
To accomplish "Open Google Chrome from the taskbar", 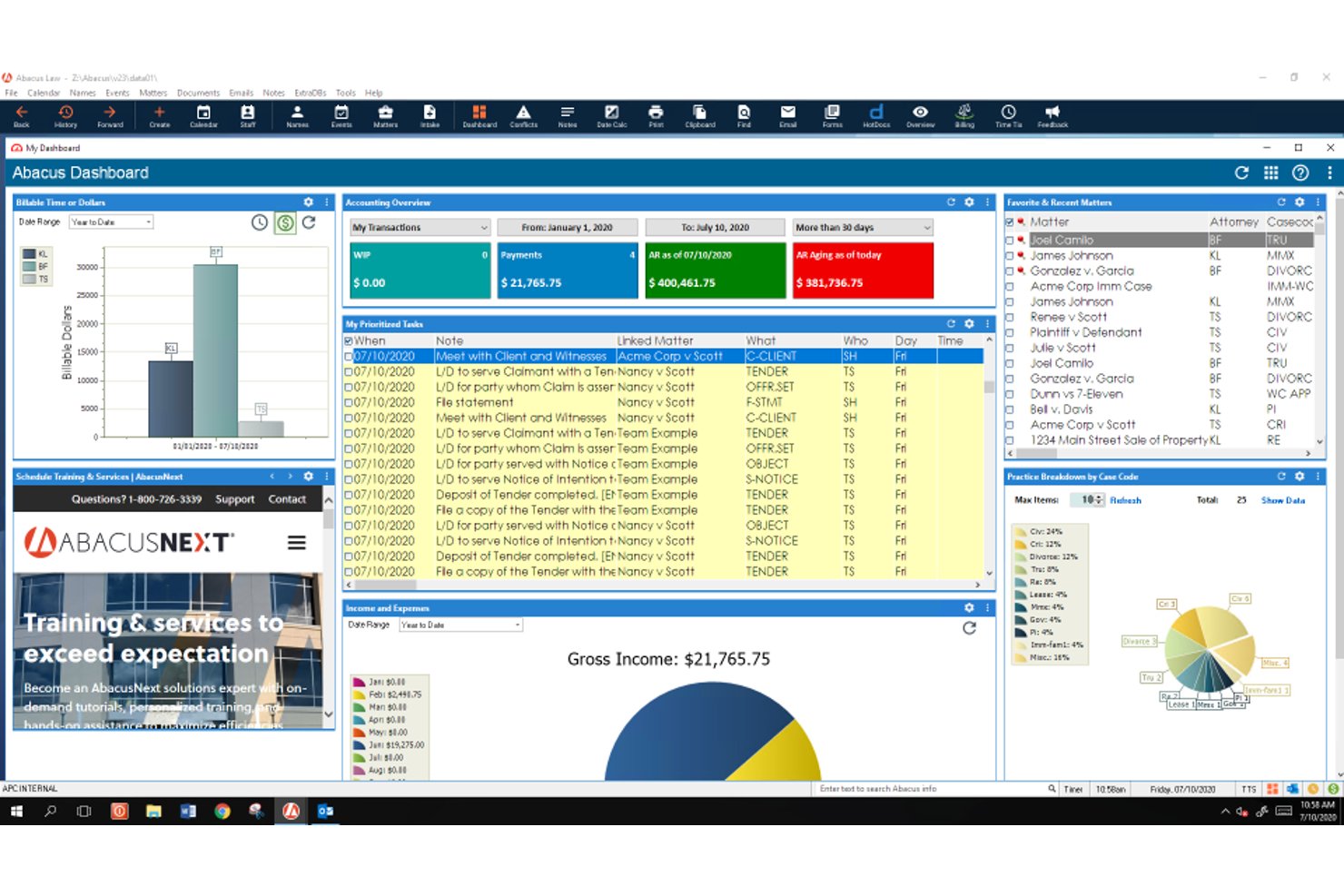I will point(222,812).
